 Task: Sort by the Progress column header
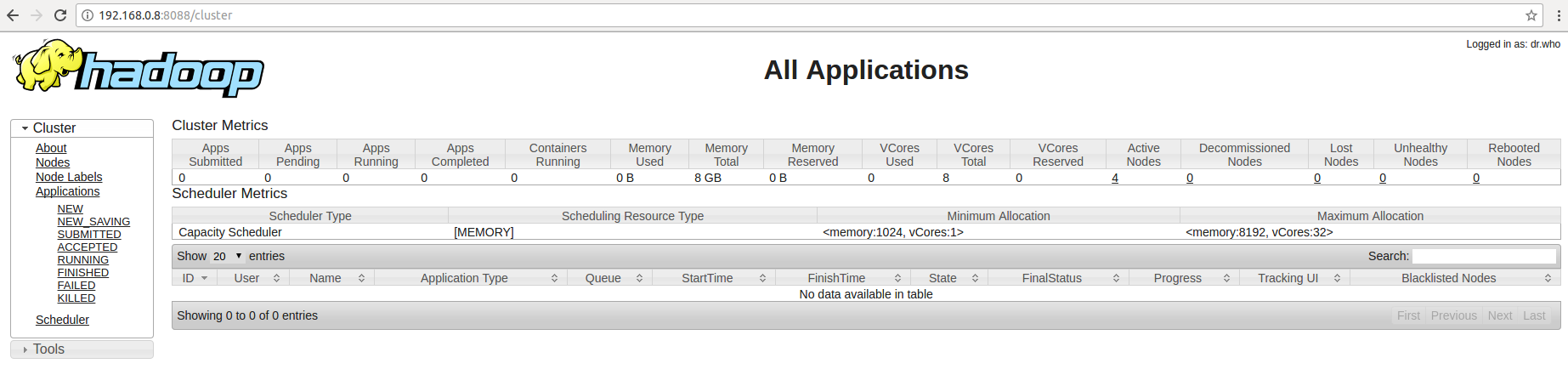[1177, 278]
